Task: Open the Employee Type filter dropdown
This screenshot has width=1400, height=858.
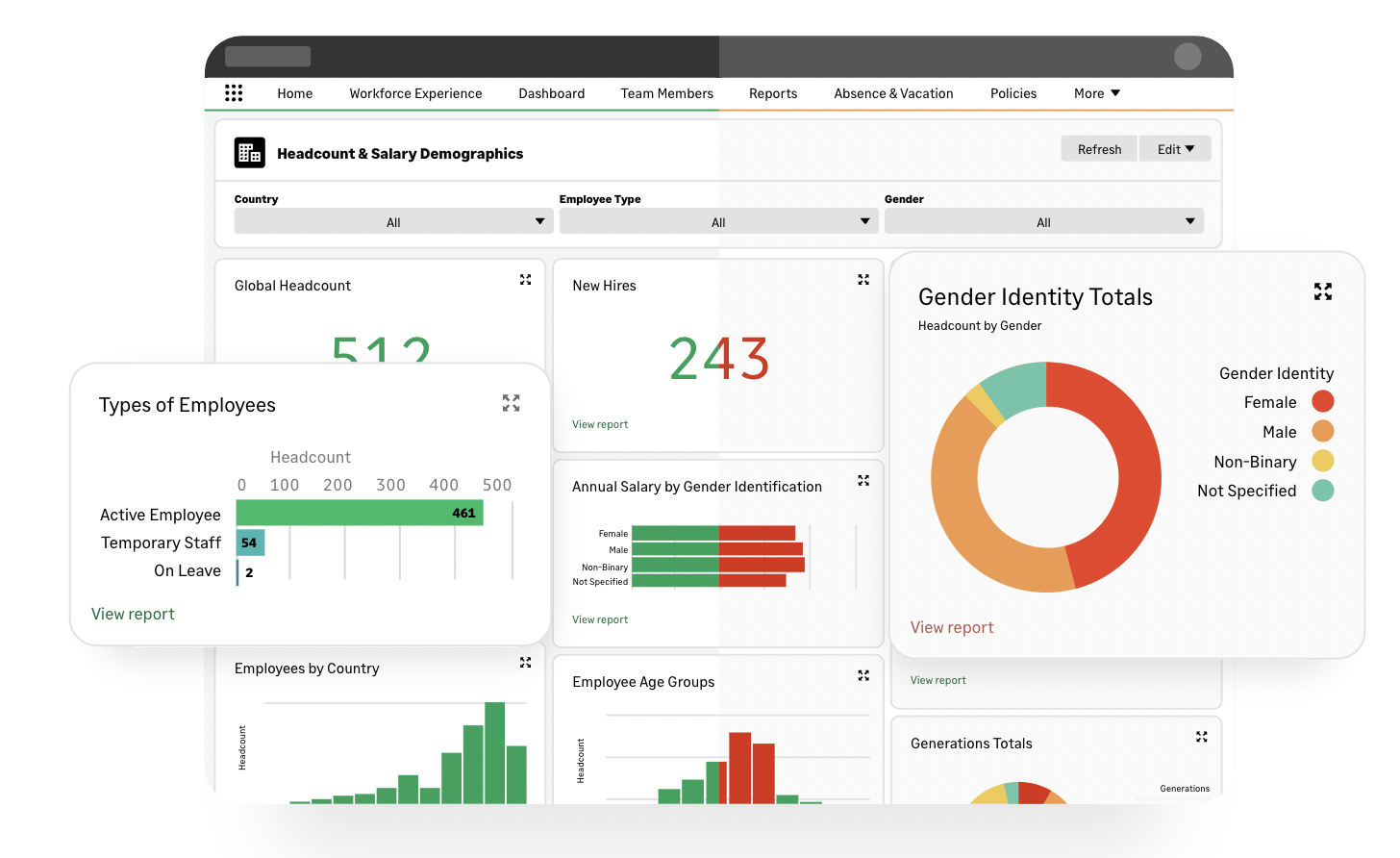Action: click(x=718, y=221)
